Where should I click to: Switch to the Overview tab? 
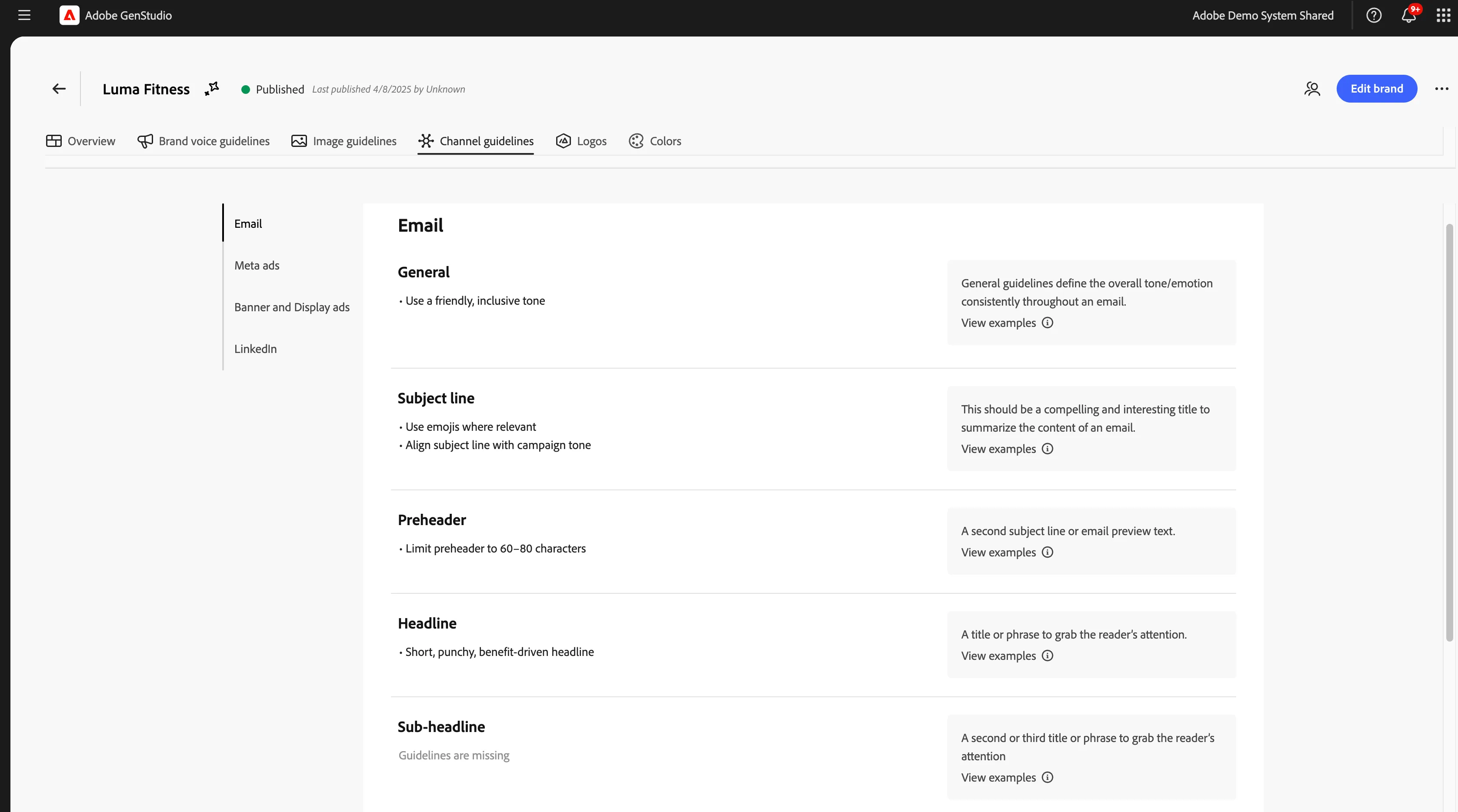pos(80,141)
